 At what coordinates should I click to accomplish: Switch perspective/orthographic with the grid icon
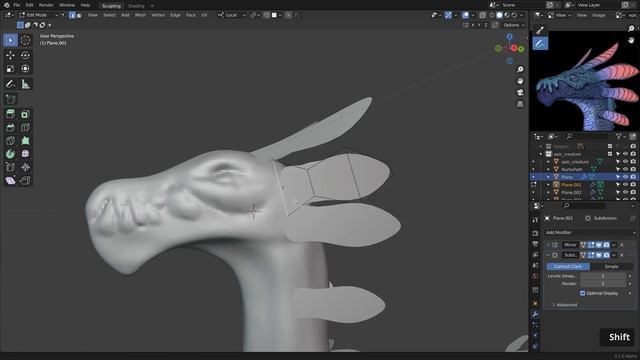[520, 104]
